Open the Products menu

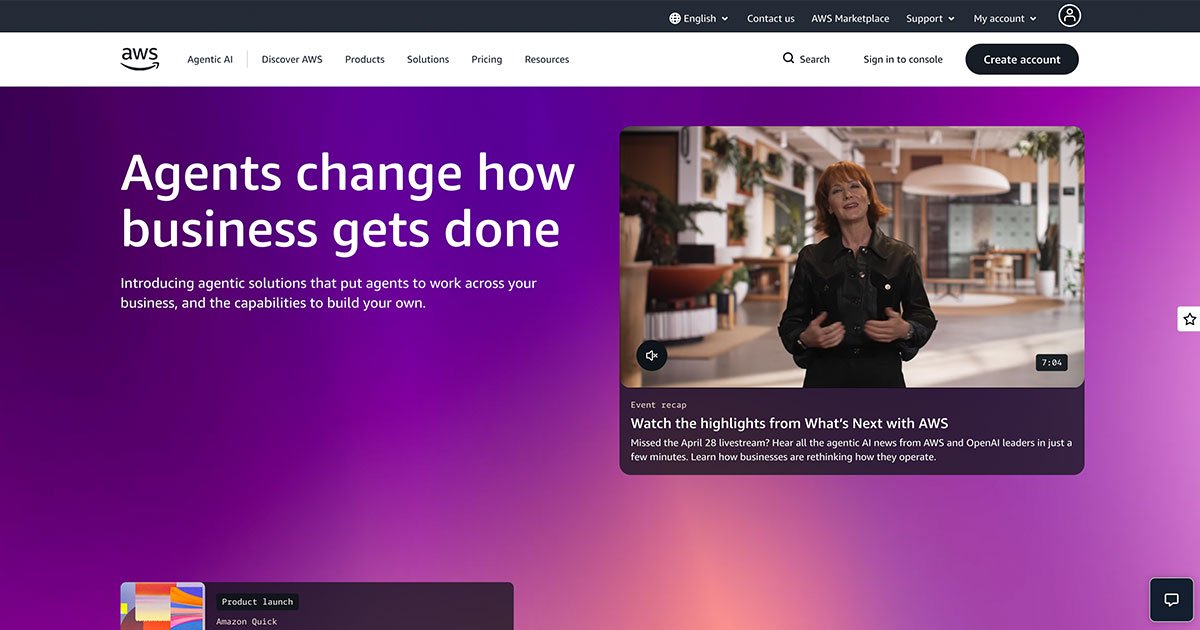point(365,59)
